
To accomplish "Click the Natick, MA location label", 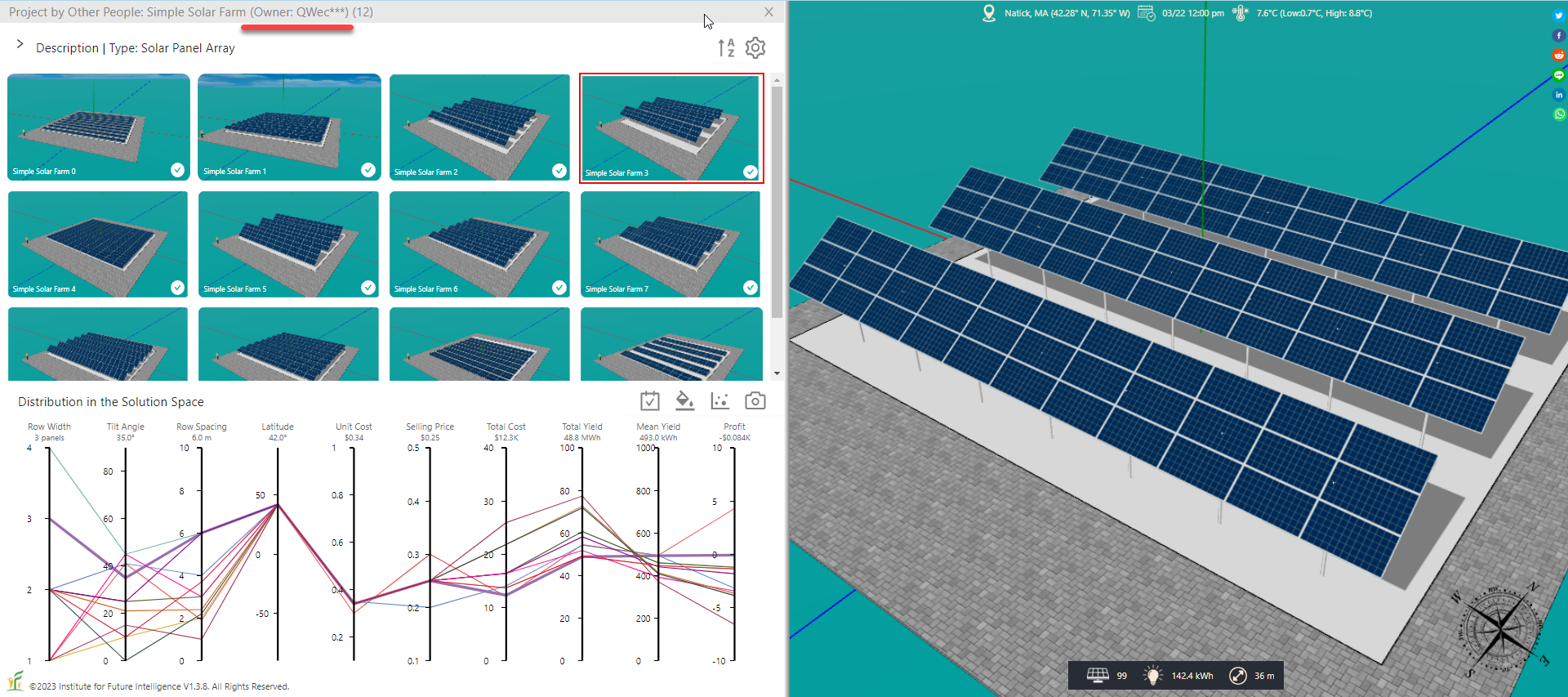I will coord(1066,13).
